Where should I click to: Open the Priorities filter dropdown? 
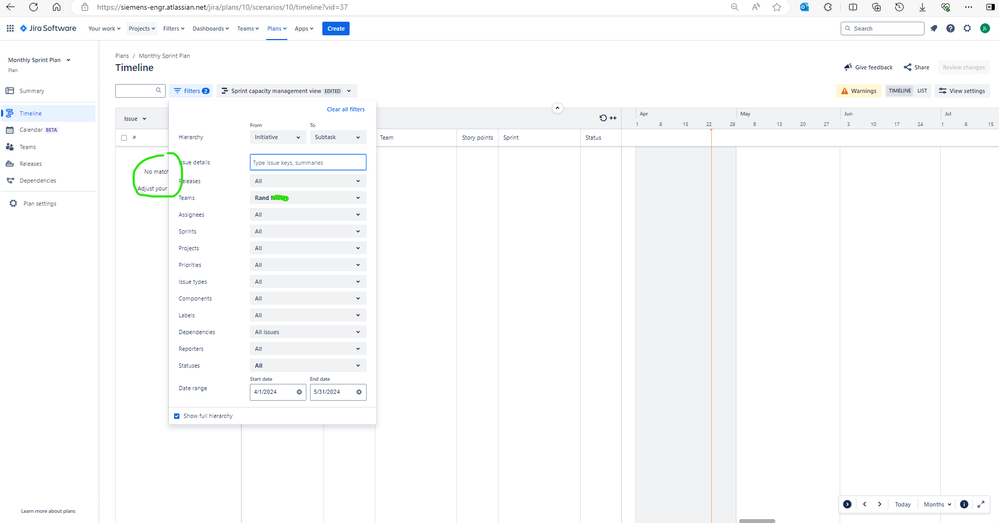[308, 264]
